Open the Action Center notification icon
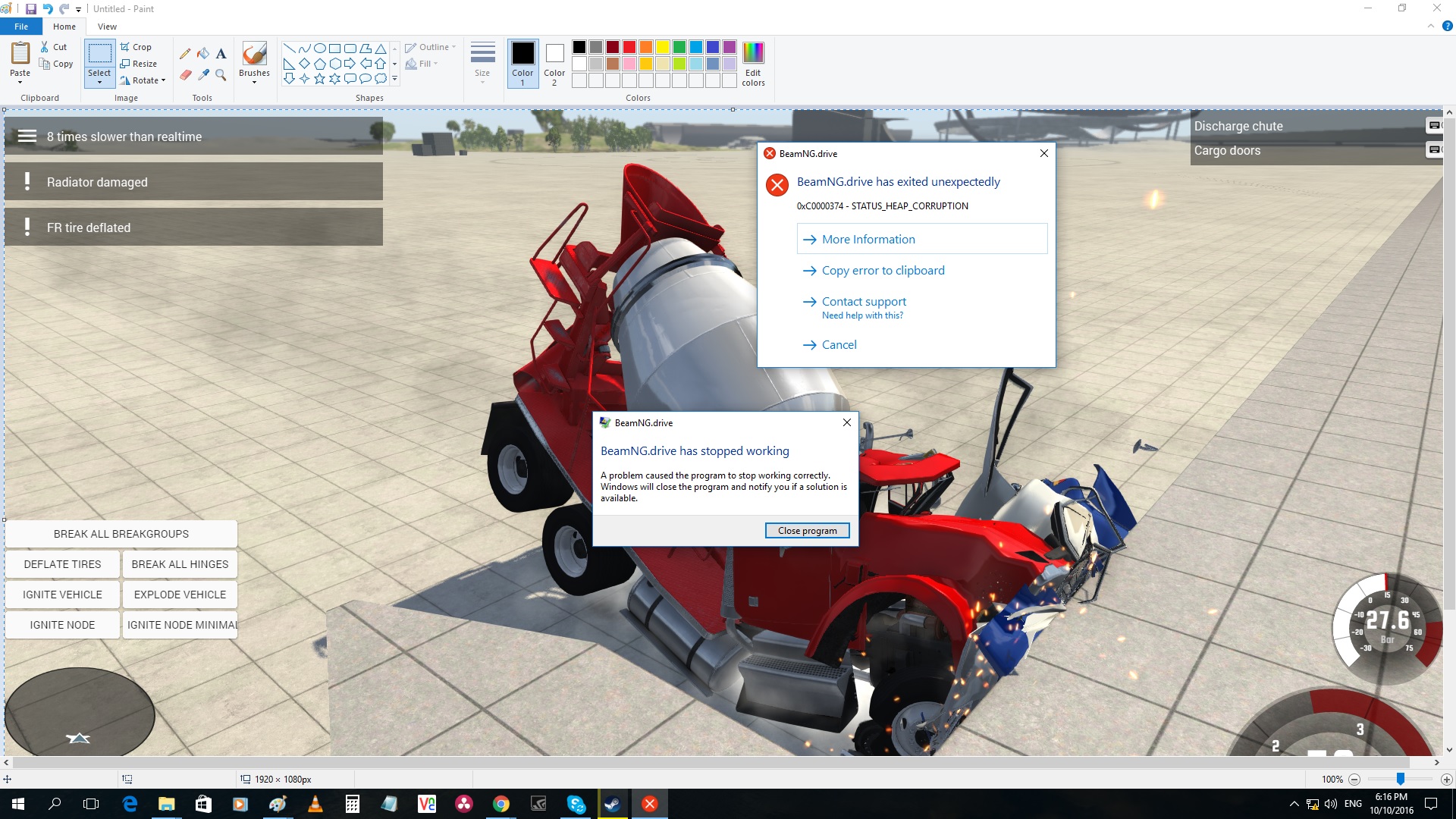Image resolution: width=1456 pixels, height=819 pixels. 1431,804
